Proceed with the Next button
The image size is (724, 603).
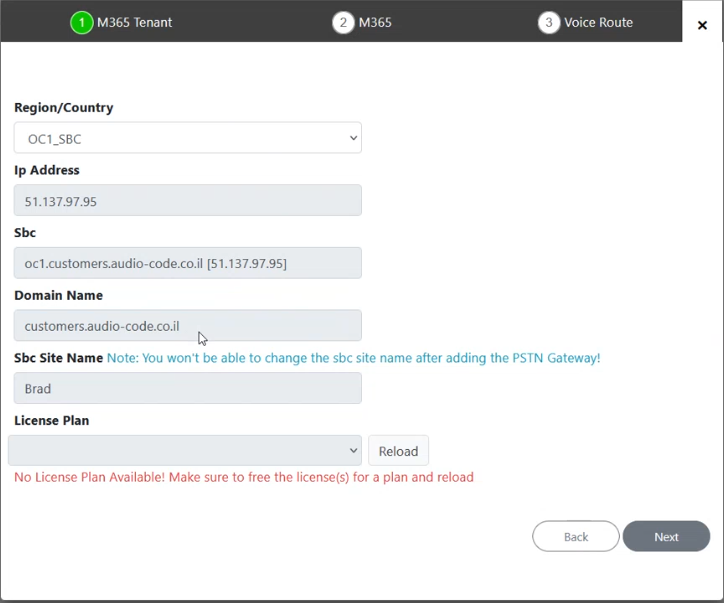666,537
